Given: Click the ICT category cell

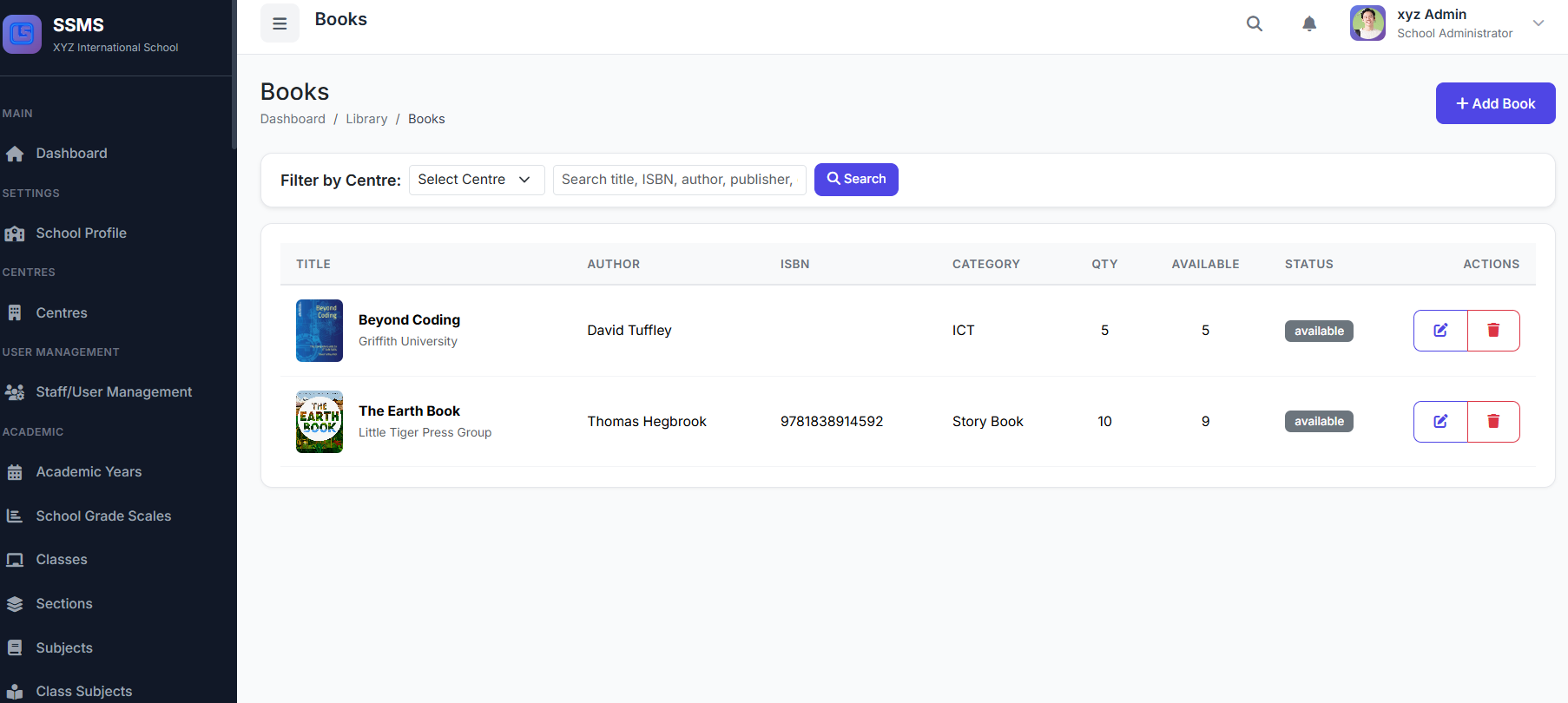Looking at the screenshot, I should click(x=963, y=331).
